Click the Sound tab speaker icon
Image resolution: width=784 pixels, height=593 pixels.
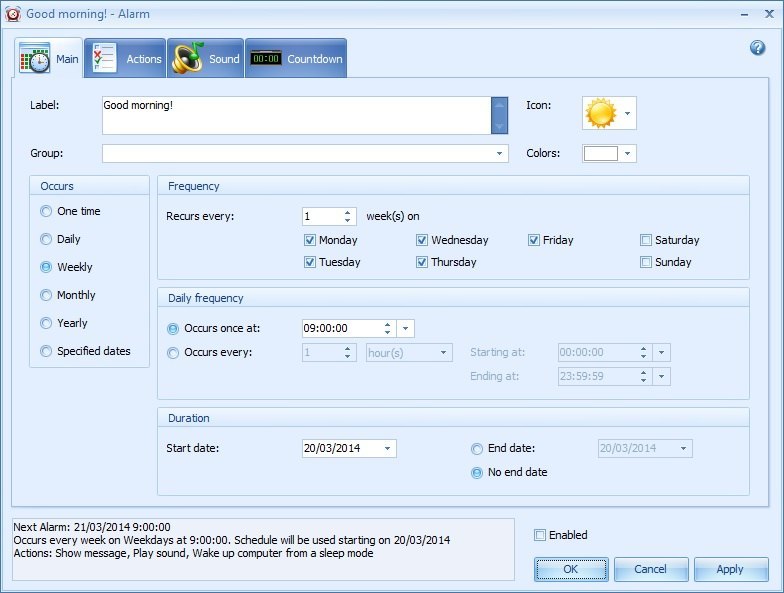[x=187, y=58]
